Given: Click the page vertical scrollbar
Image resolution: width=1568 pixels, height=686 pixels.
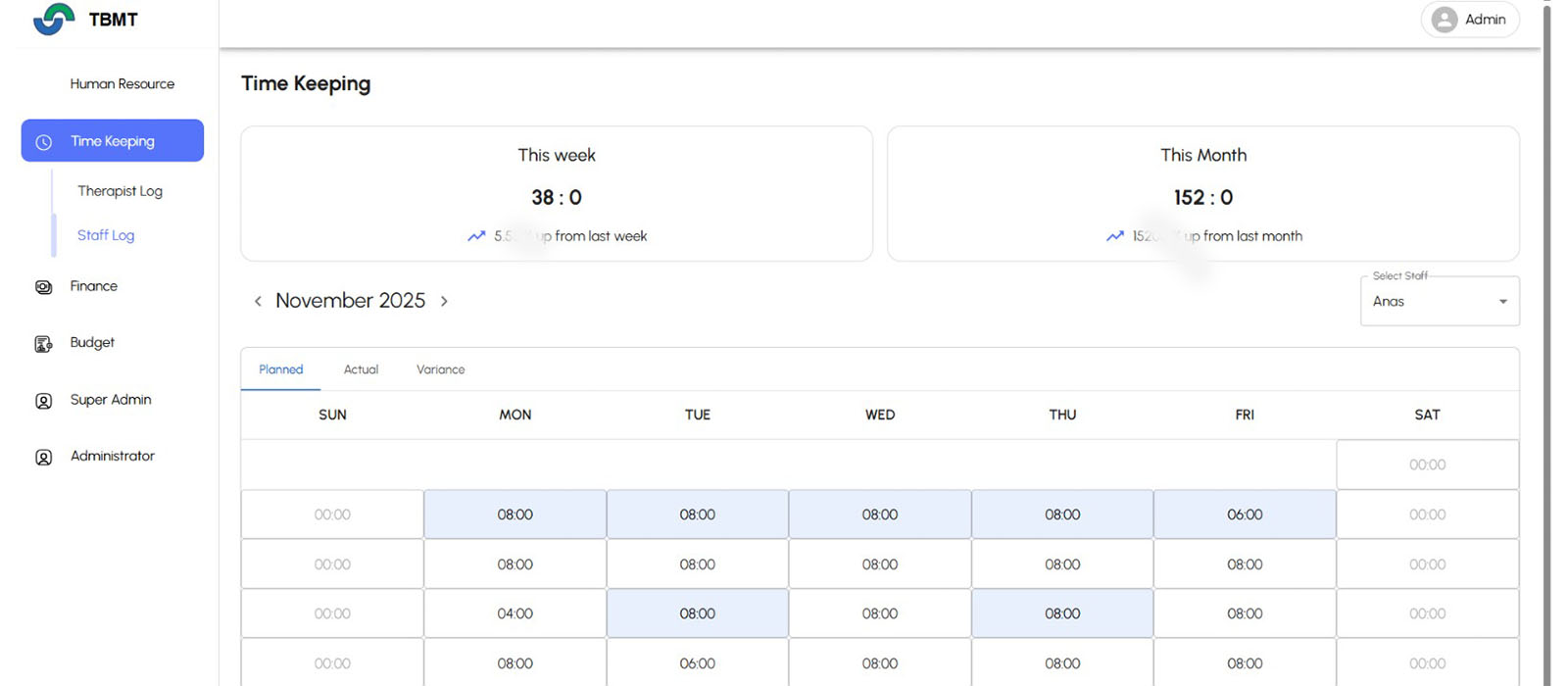Looking at the screenshot, I should click(x=1546, y=343).
